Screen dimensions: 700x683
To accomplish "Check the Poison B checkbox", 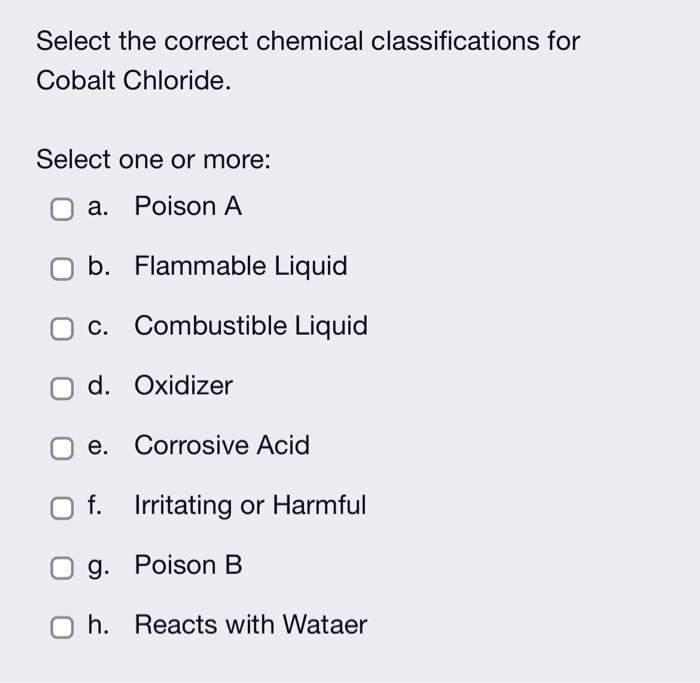I will (62, 568).
